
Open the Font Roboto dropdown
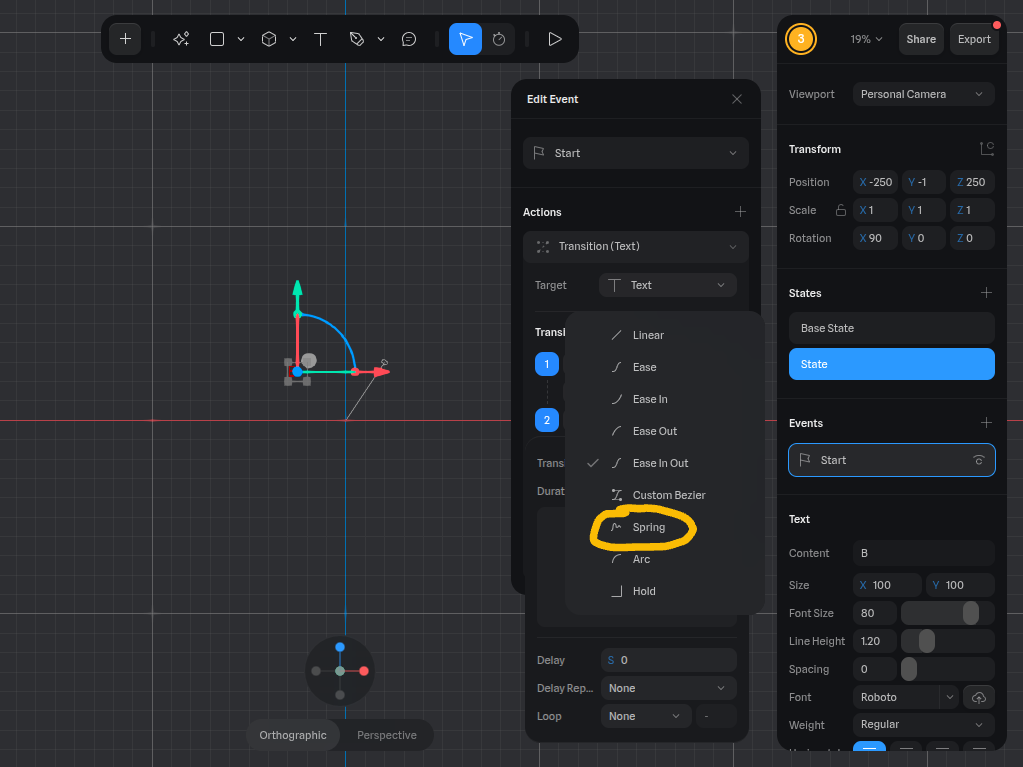905,697
